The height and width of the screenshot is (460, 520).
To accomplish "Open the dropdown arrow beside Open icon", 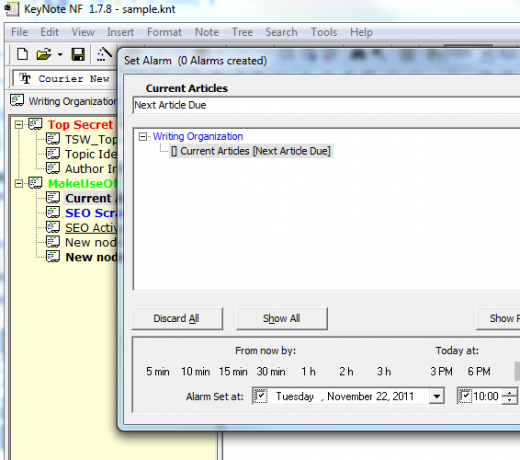I will click(60, 54).
